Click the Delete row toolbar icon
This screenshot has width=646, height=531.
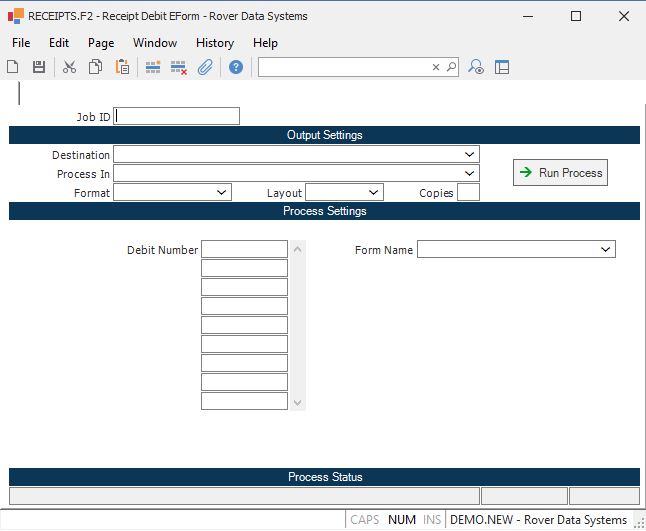pos(179,67)
